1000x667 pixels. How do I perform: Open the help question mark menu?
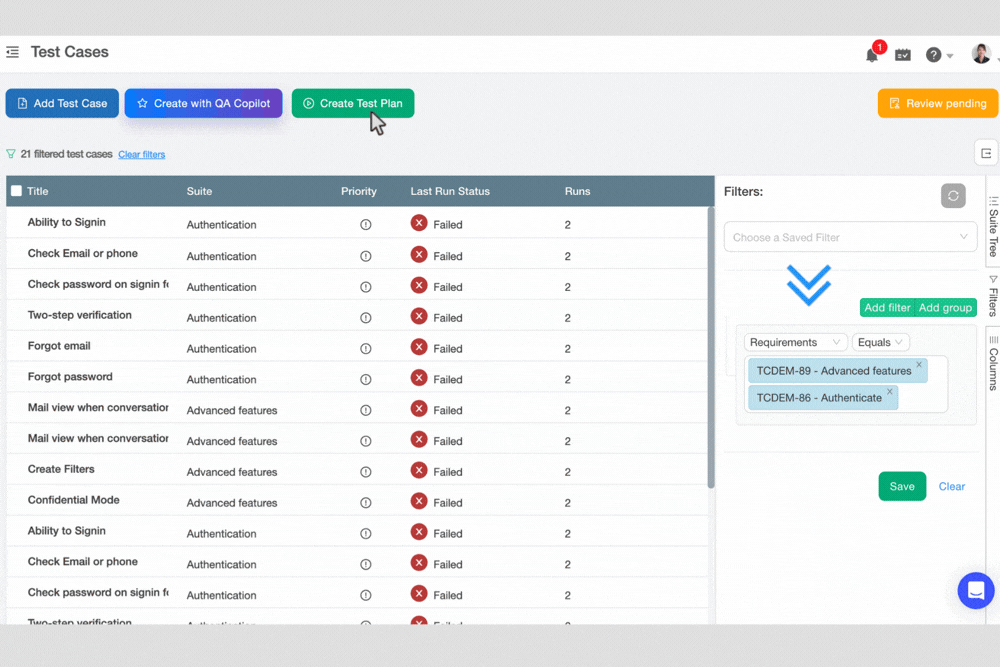[x=932, y=55]
